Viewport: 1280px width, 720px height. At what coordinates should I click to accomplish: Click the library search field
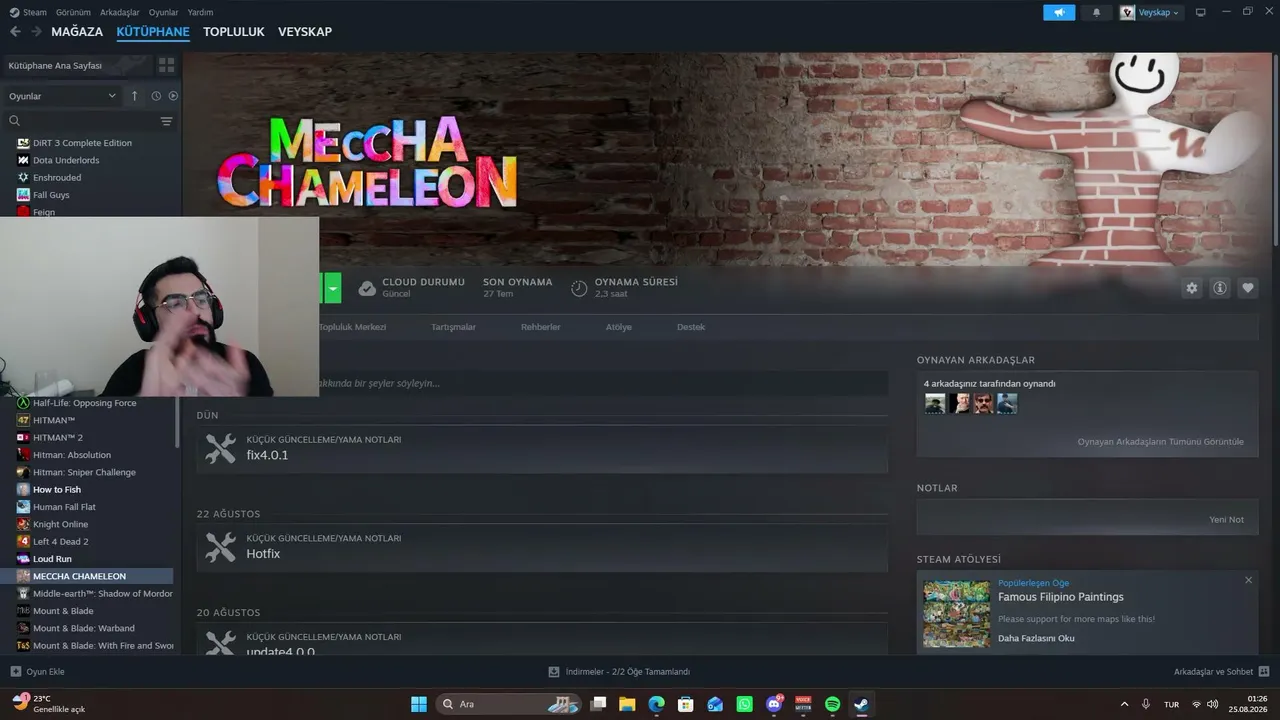(83, 121)
